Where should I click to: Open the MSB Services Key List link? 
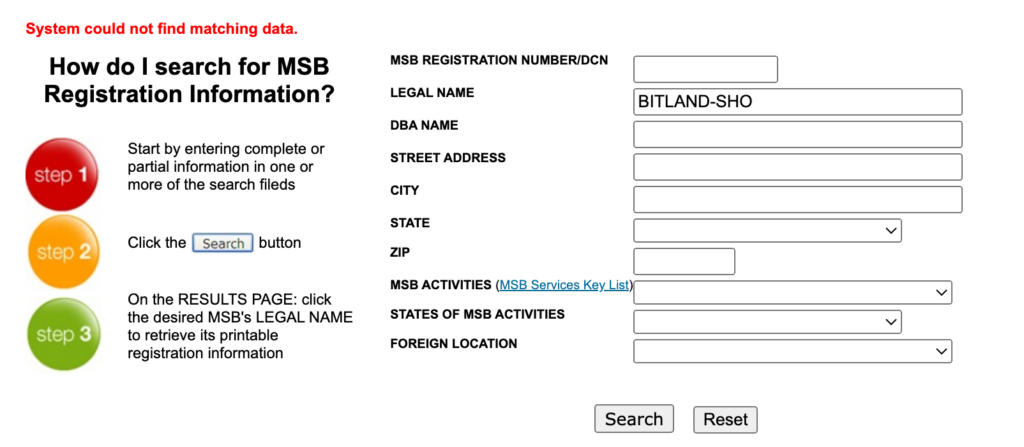(x=564, y=285)
